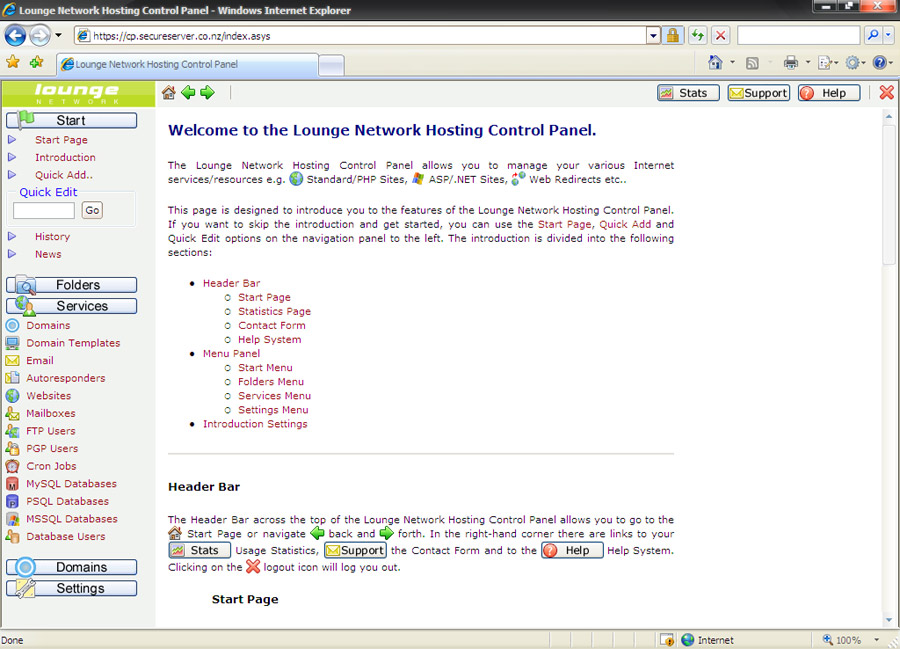Open the address bar URL dropdown

tap(653, 35)
